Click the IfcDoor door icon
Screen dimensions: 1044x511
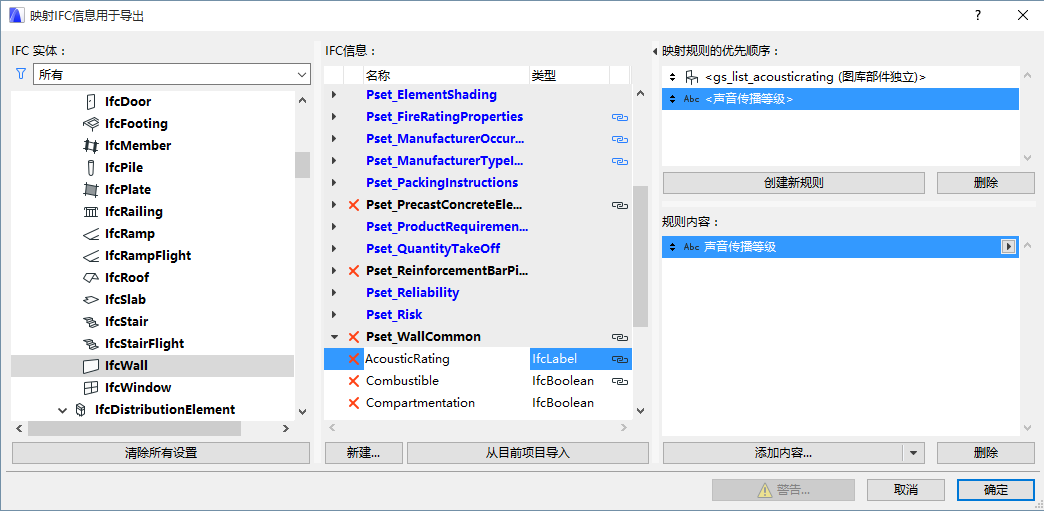coord(91,102)
